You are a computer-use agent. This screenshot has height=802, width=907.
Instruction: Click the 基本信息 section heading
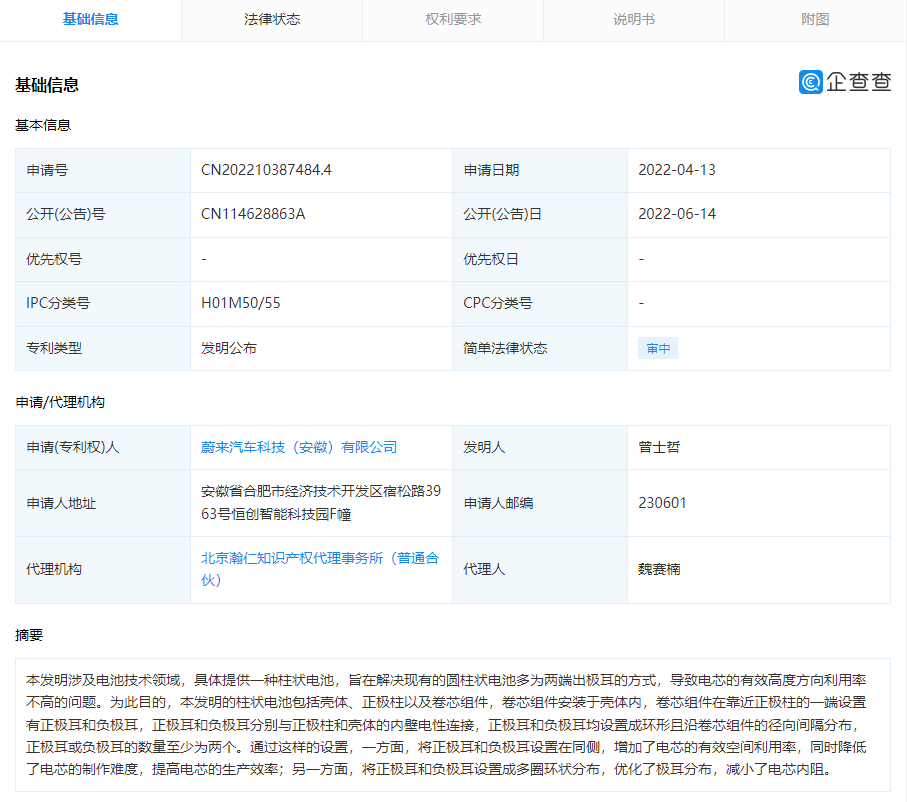pyautogui.click(x=43, y=125)
